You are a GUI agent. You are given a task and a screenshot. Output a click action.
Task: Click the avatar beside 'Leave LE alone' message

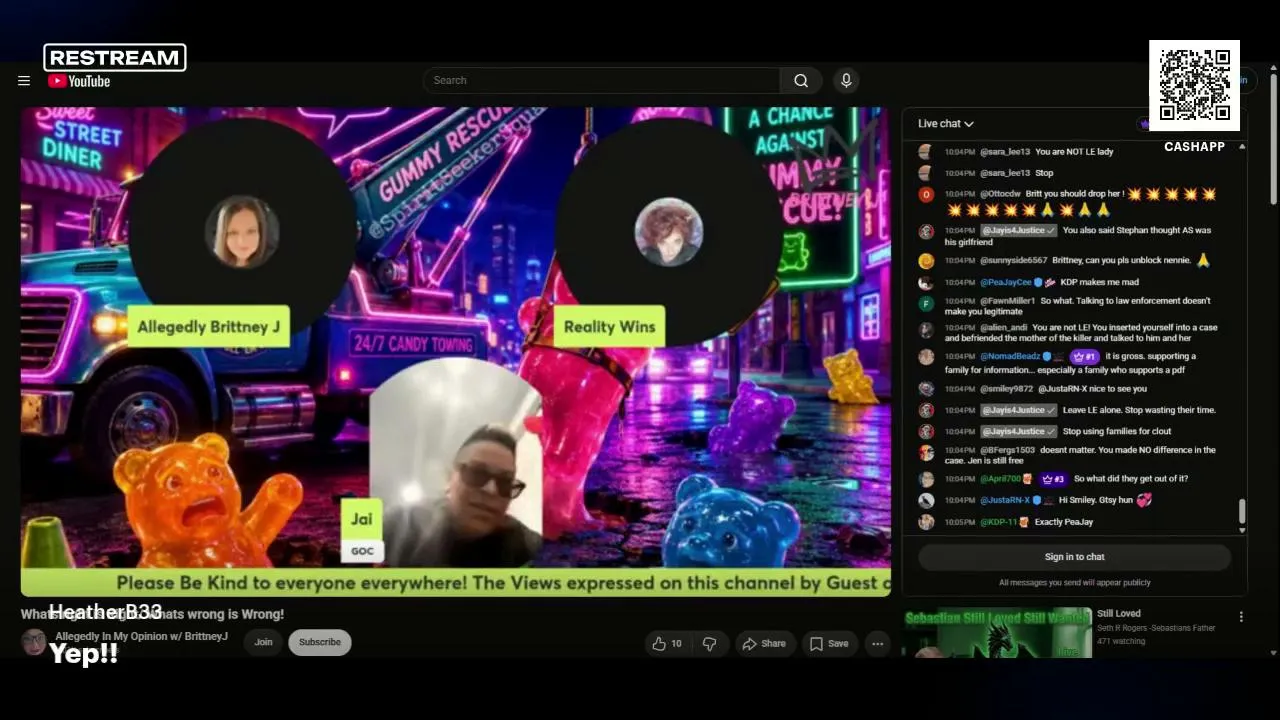(926, 410)
